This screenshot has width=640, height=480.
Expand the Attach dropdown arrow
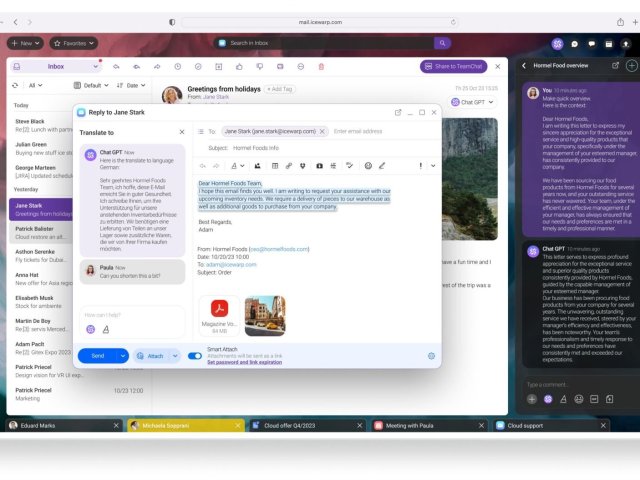tap(174, 355)
